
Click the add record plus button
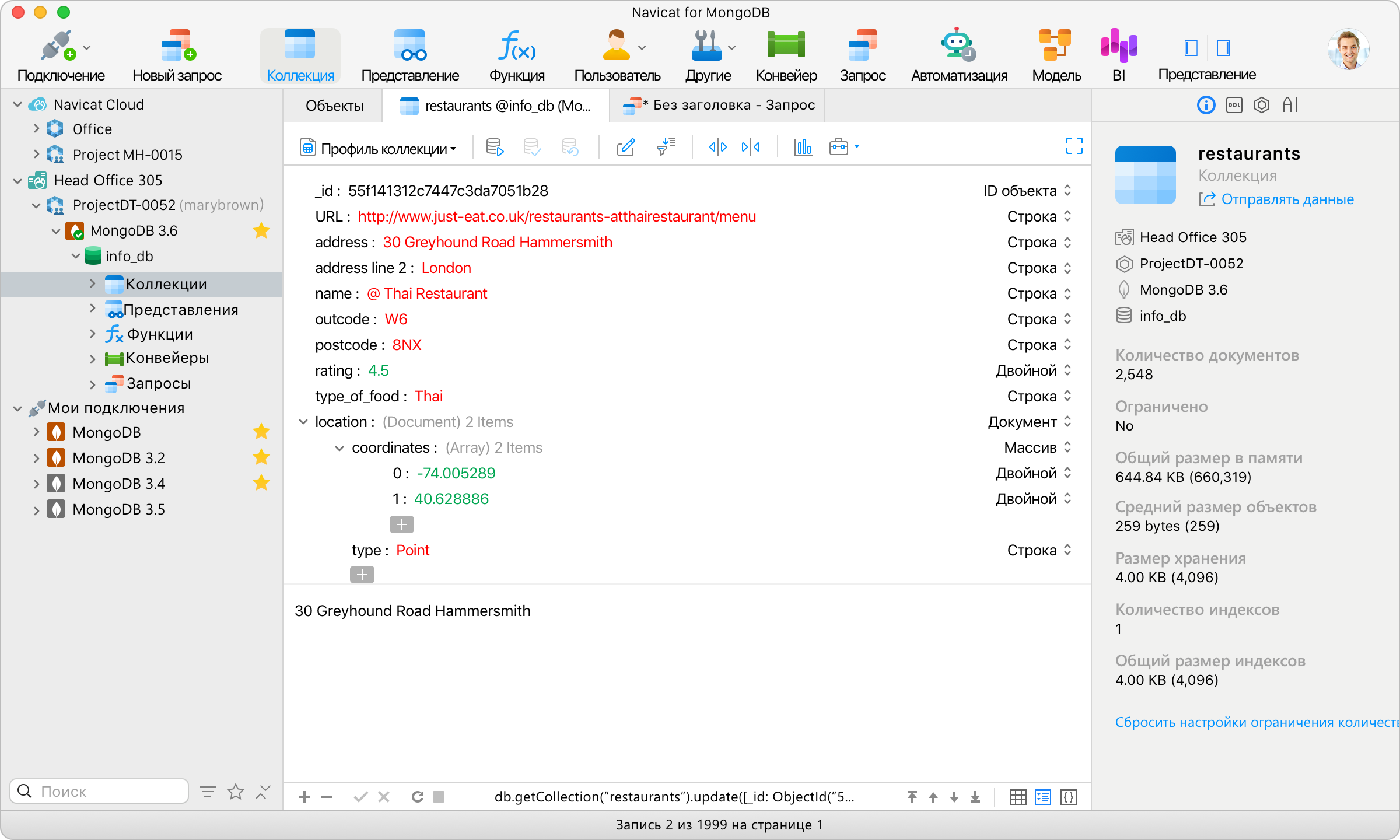pyautogui.click(x=304, y=797)
